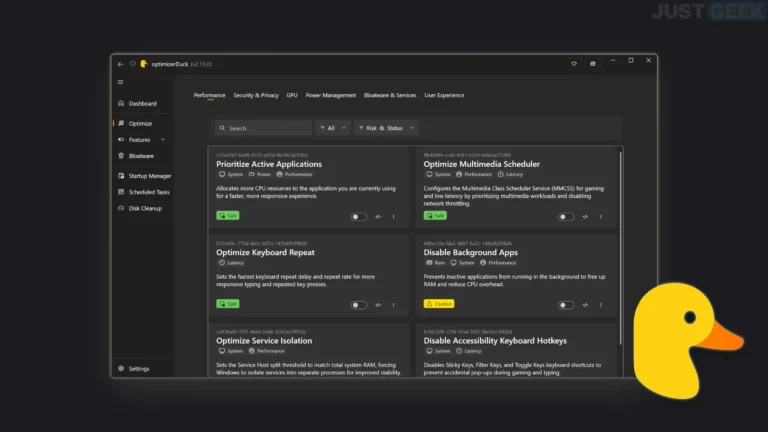
Task: Click code icon on Optimize Multimedia Scheduler card
Action: [x=585, y=216]
